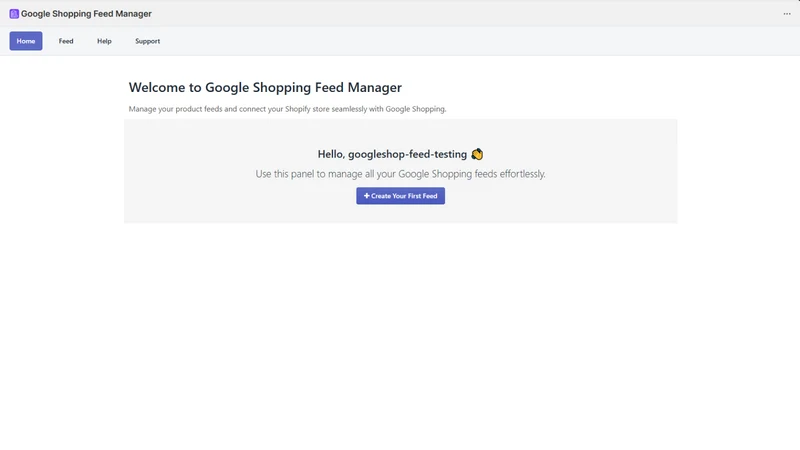Click the 'Manage your product feeds' description text

pyautogui.click(x=287, y=109)
